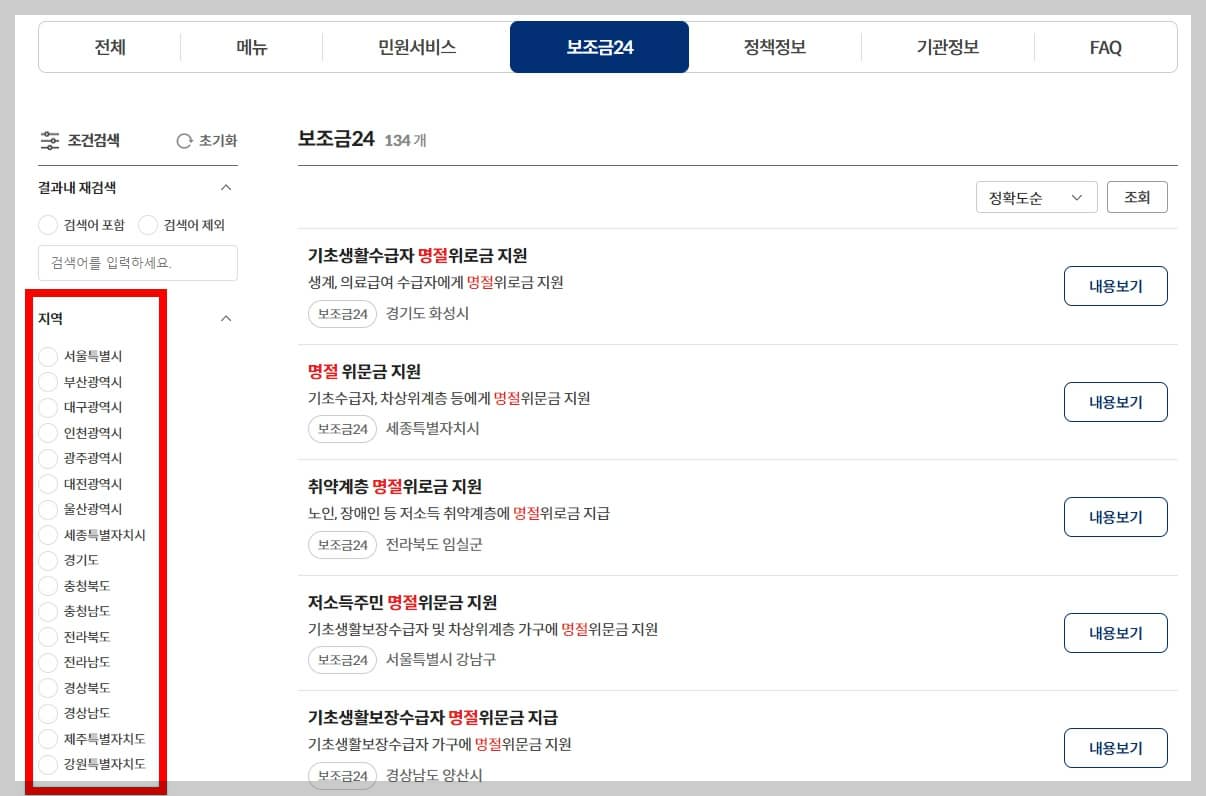Click the keyword search input field
The width and height of the screenshot is (1206, 796).
pos(137,263)
